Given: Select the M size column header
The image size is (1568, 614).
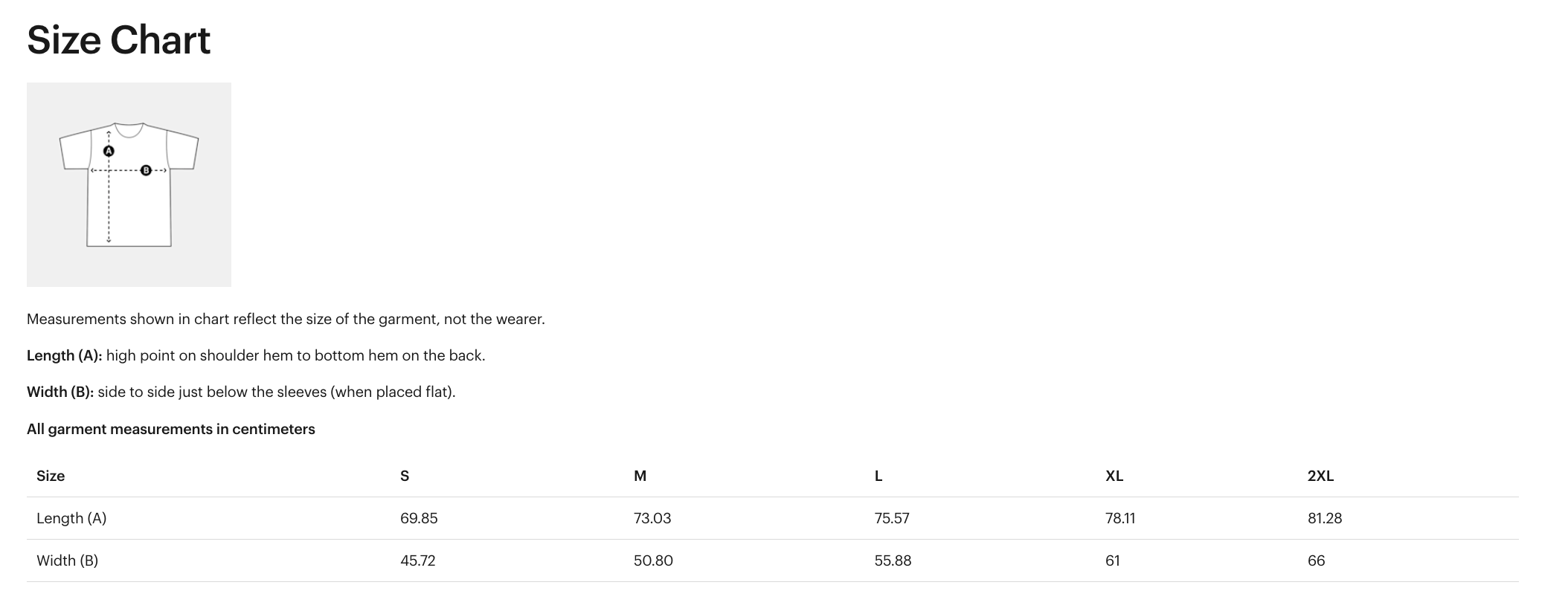Looking at the screenshot, I should pyautogui.click(x=640, y=476).
